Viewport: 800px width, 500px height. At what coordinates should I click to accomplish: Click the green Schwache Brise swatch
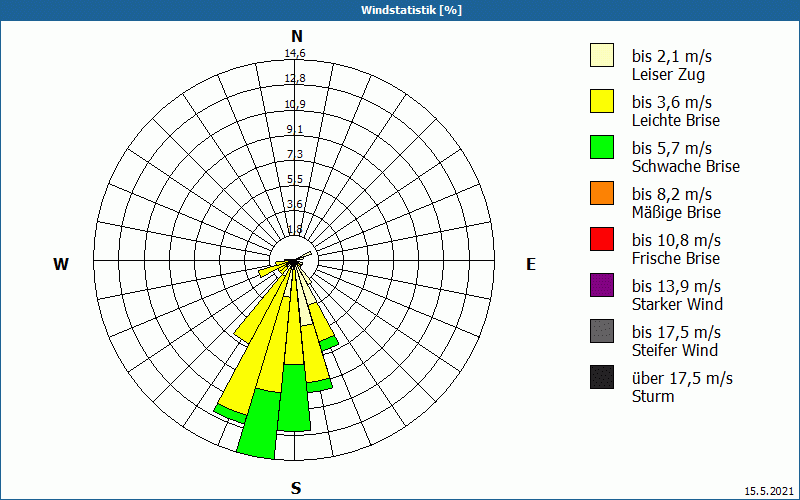click(x=602, y=147)
